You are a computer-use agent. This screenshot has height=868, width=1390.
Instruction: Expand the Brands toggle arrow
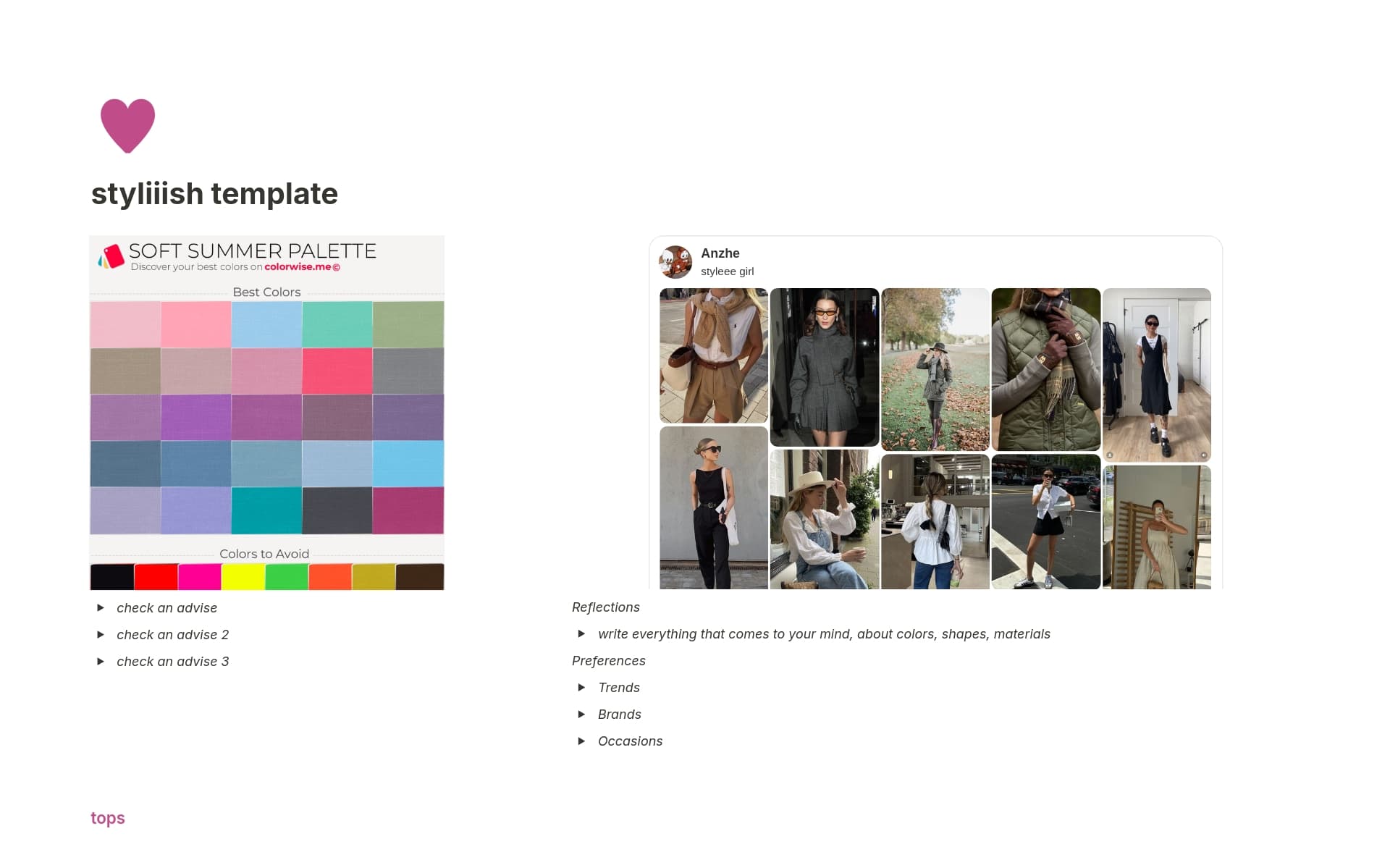581,715
